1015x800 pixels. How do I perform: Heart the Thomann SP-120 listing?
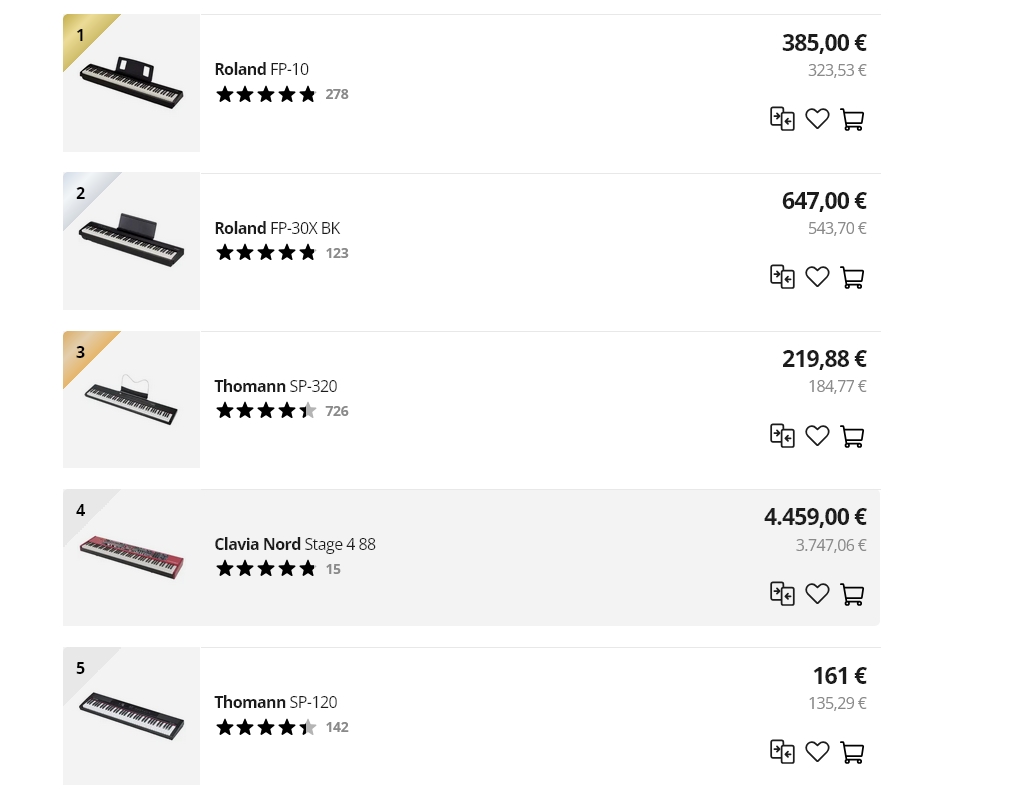pyautogui.click(x=817, y=753)
